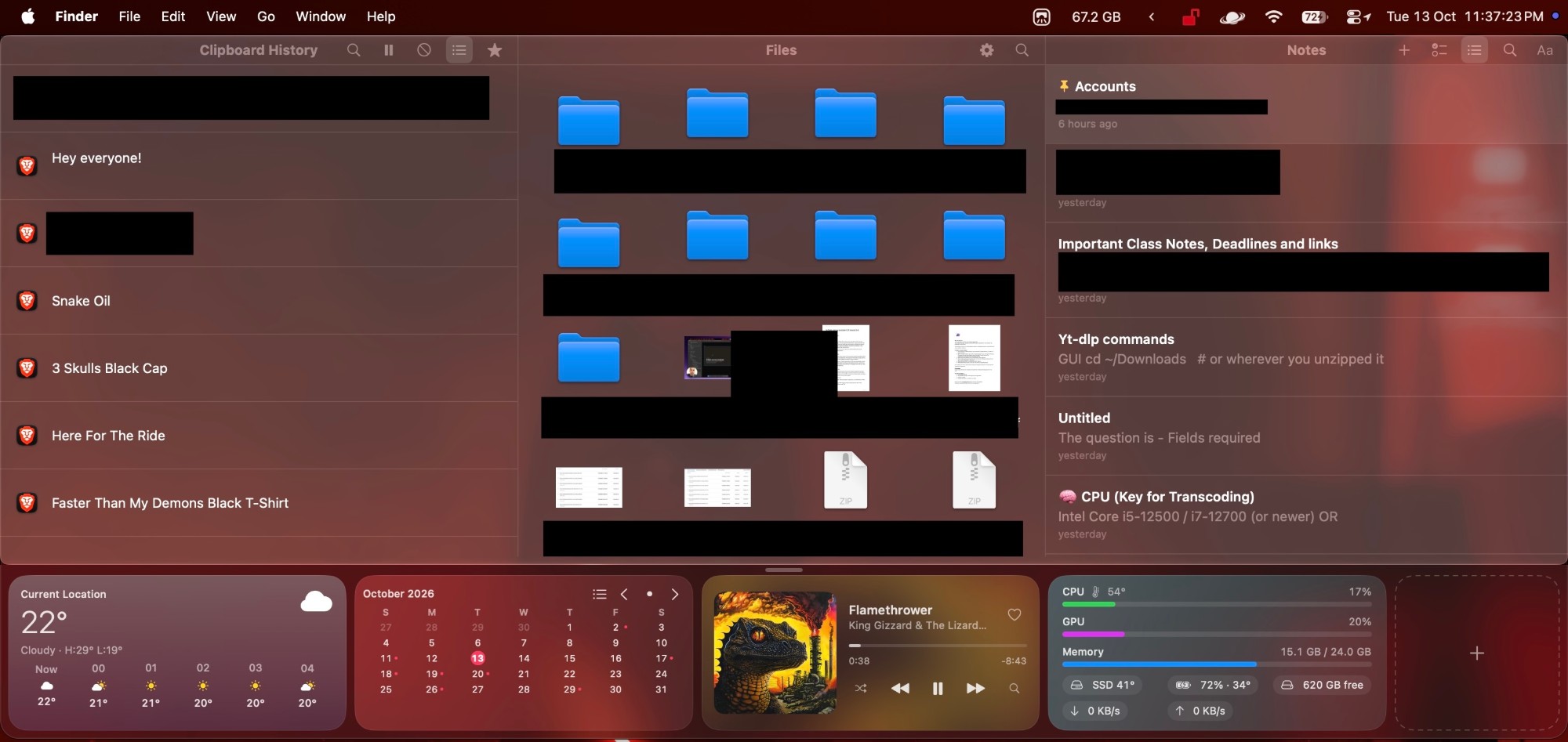Select the 'Hey everyone!' clipboard entry

tap(259, 166)
